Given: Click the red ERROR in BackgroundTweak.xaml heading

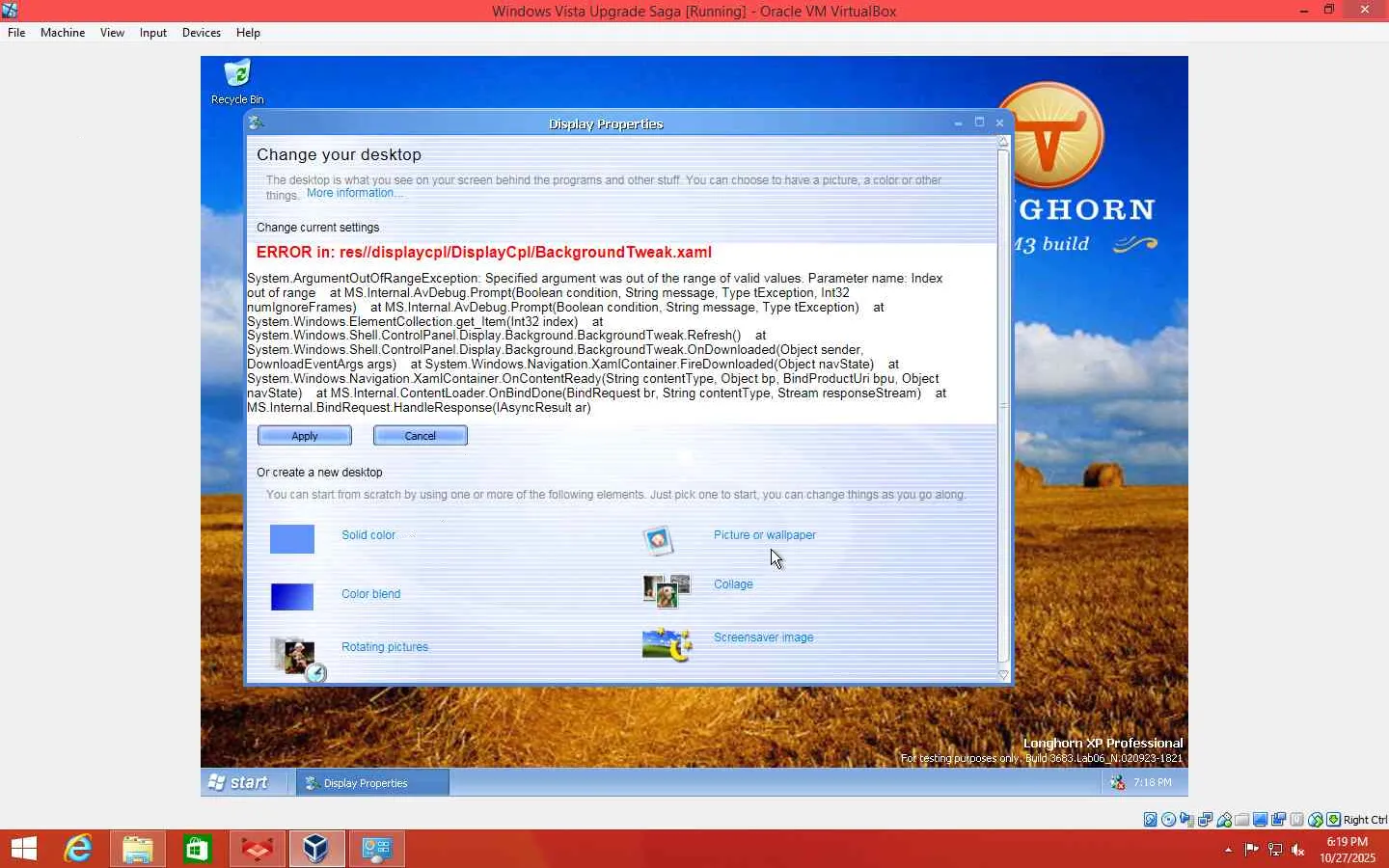Looking at the screenshot, I should coord(484,253).
